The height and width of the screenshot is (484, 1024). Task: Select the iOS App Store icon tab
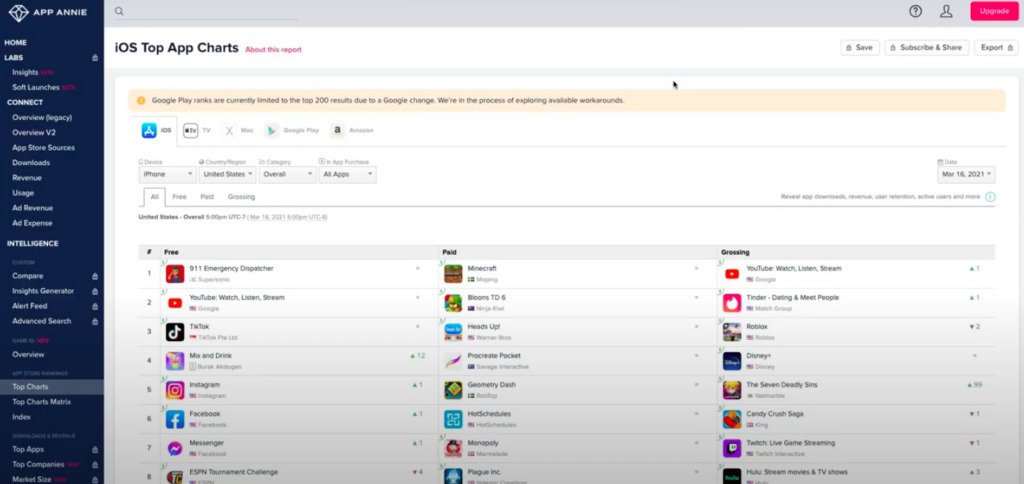coord(149,131)
